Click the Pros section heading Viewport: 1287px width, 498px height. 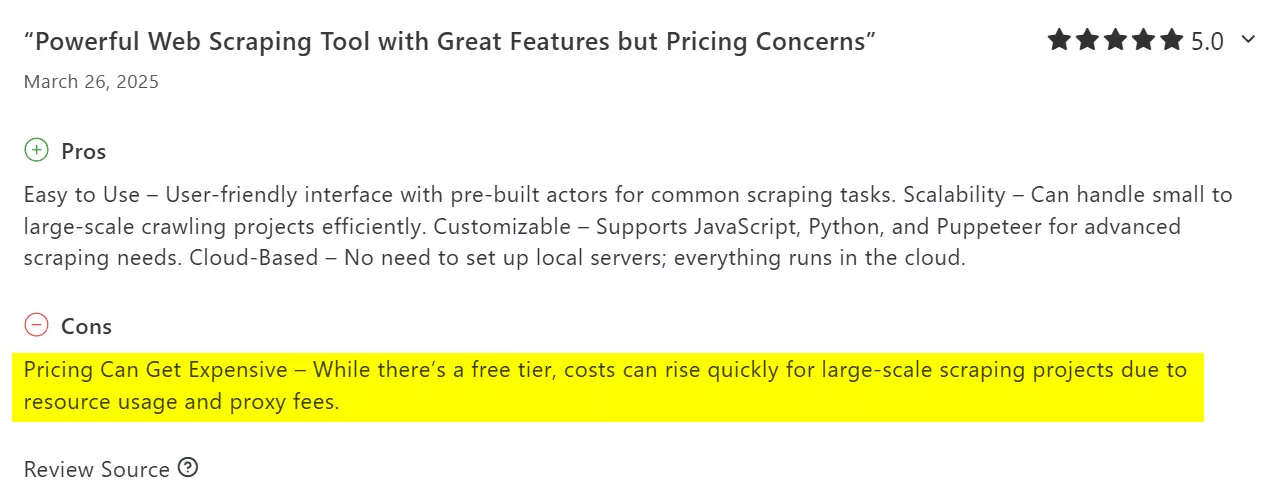84,152
